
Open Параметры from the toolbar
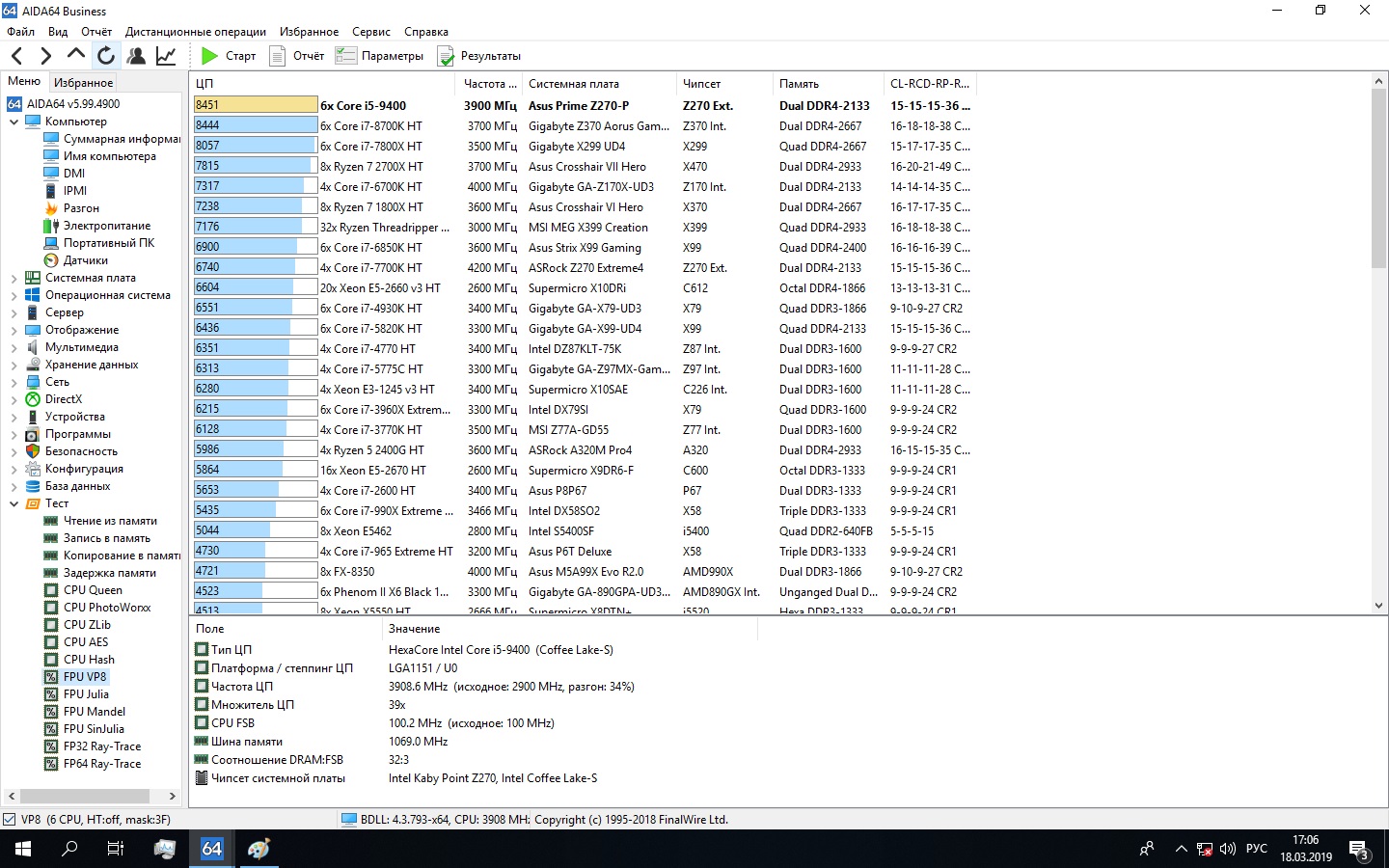coord(380,56)
